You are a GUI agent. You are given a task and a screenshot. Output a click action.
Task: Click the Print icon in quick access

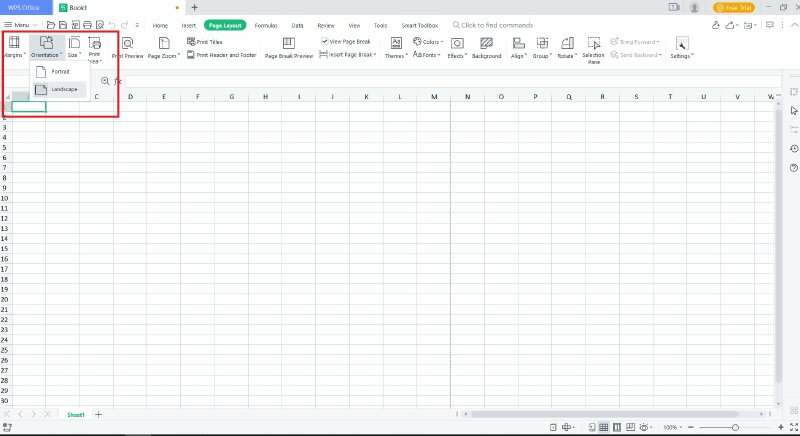coord(87,25)
